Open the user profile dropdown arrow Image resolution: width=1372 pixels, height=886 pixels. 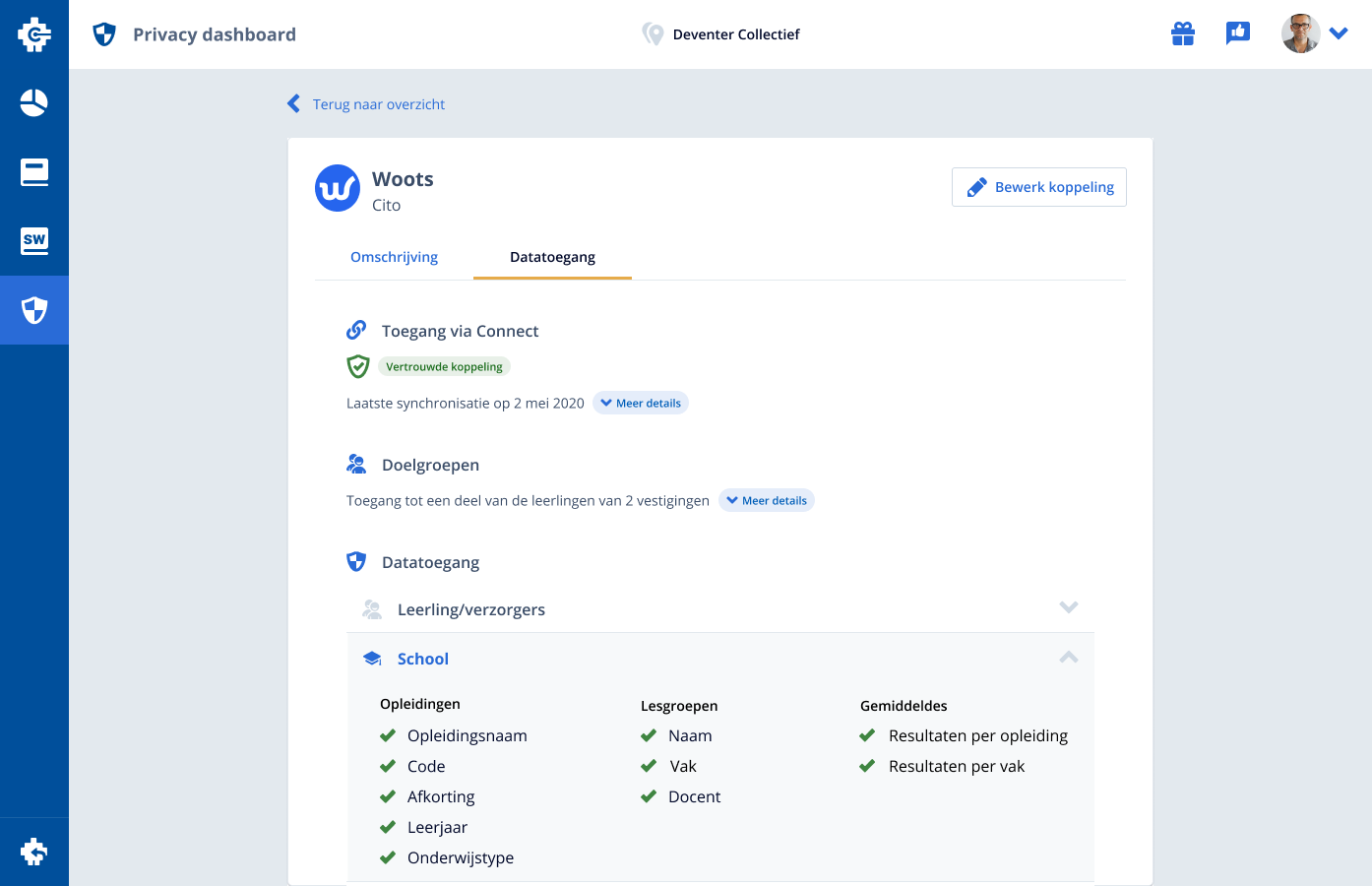1339,33
